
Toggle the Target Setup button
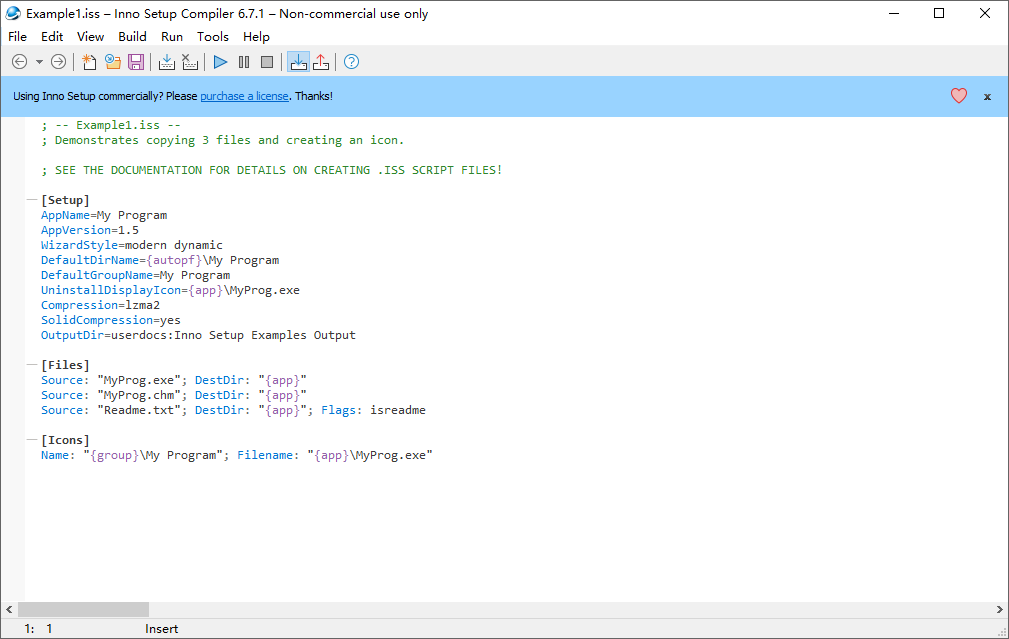point(298,62)
